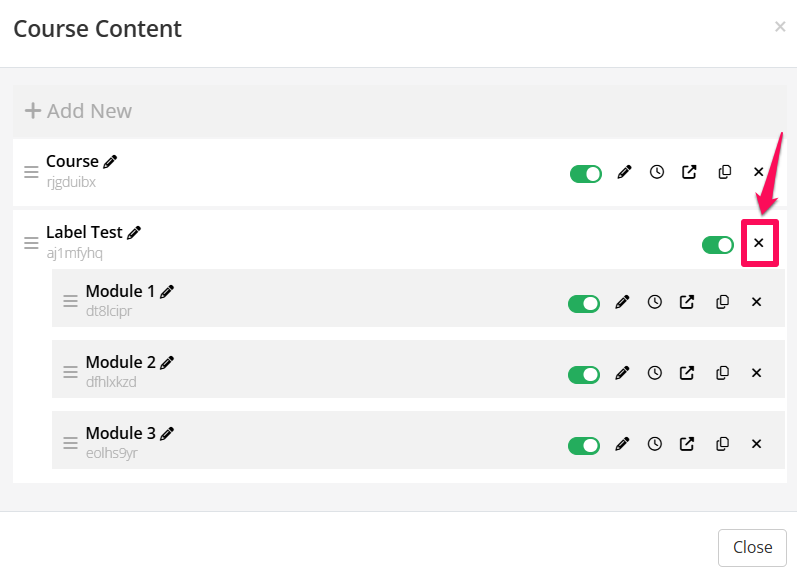The height and width of the screenshot is (576, 797).
Task: Rename Label Test via title pencil icon
Action: click(x=134, y=233)
